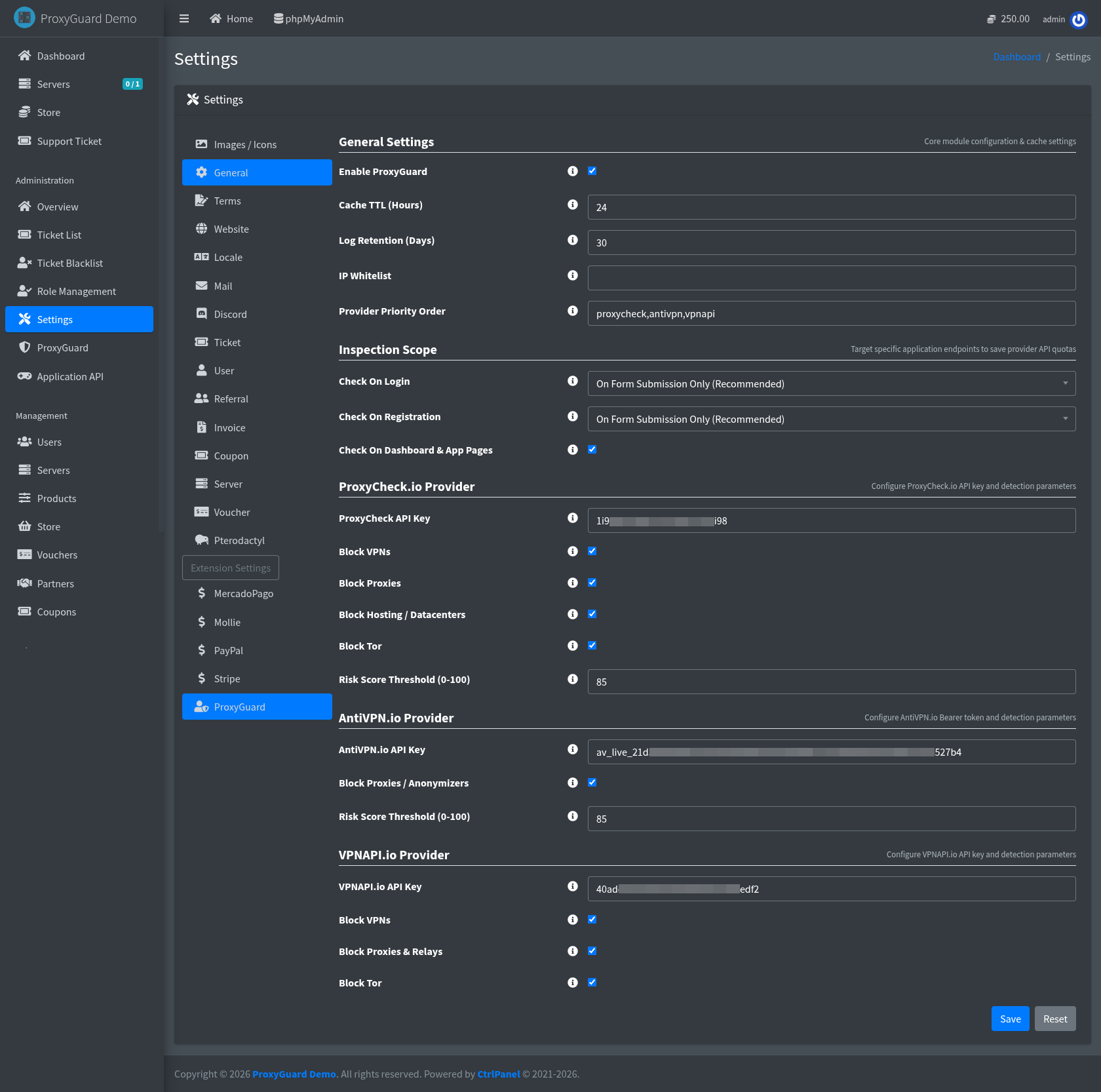Toggle VPNAPI Block Proxies & Relays checkbox
Screen dimensions: 1101x1092
(x=592, y=951)
